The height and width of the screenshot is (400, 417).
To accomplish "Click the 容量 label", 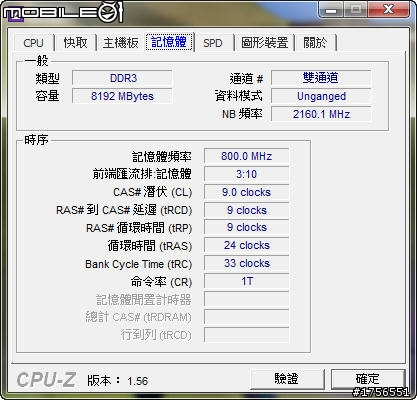I will click(47, 96).
